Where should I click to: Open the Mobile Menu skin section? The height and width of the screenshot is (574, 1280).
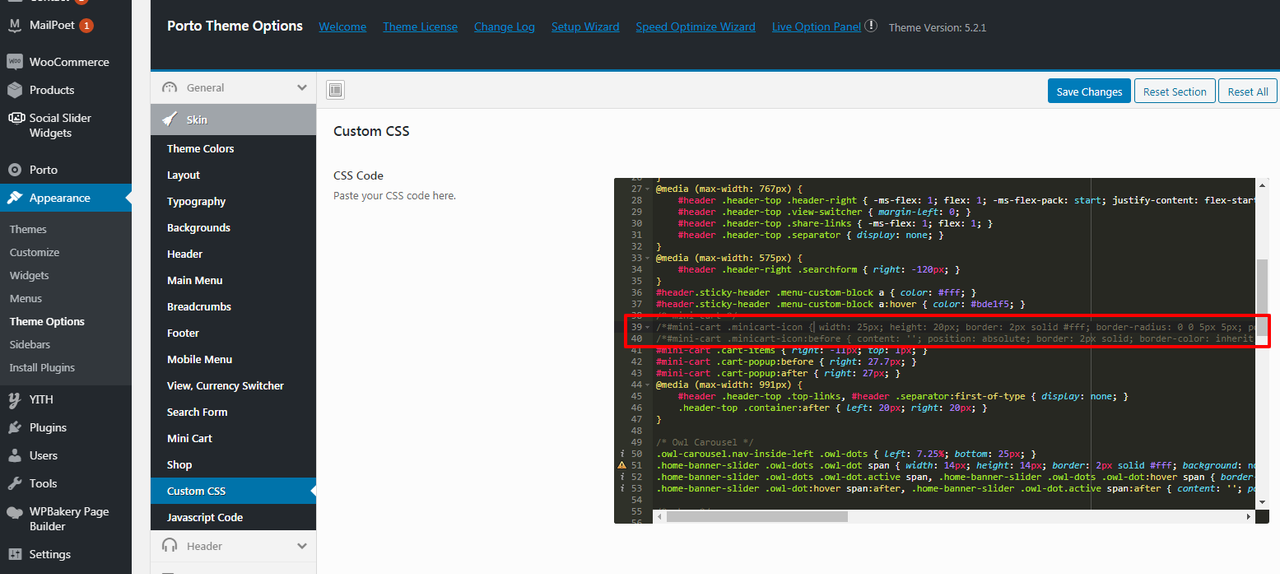point(199,359)
